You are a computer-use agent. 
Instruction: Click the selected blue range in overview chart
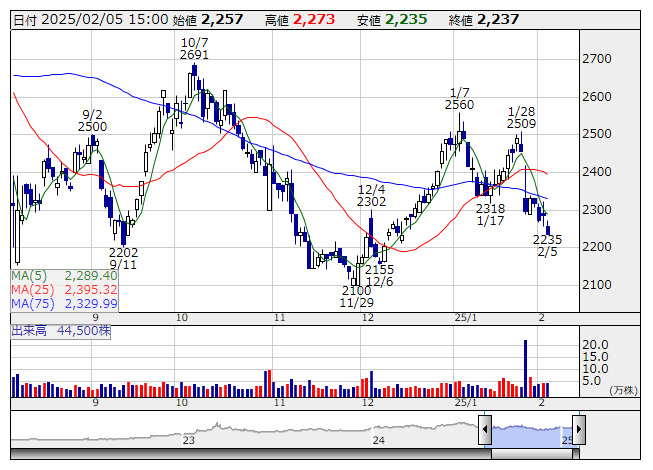pos(532,435)
